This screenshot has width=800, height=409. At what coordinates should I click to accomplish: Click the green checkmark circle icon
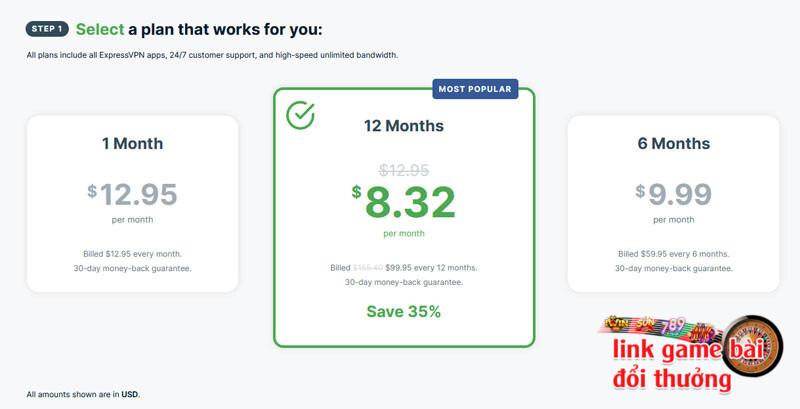[x=300, y=115]
